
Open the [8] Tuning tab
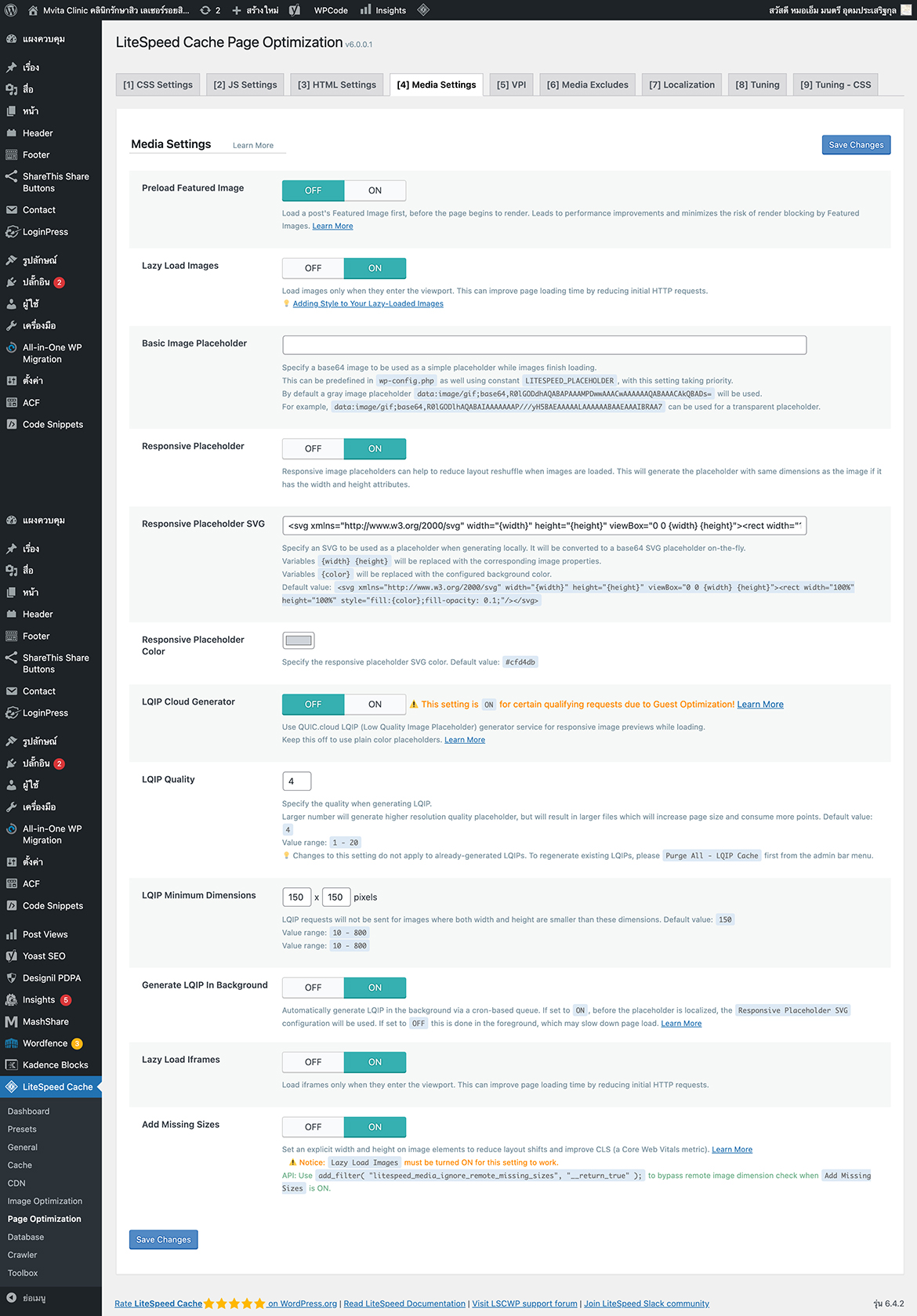click(x=757, y=85)
